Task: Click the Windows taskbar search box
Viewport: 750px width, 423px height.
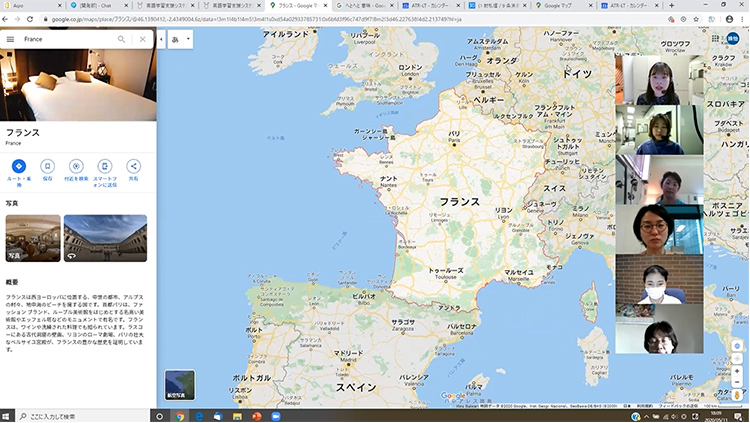Action: coord(84,416)
